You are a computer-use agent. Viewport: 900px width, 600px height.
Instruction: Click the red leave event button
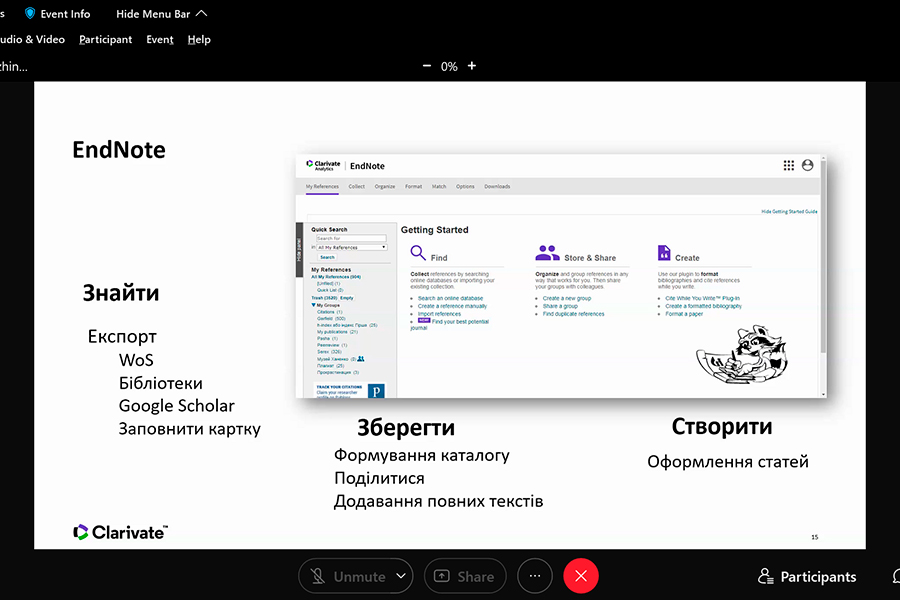[x=581, y=576]
